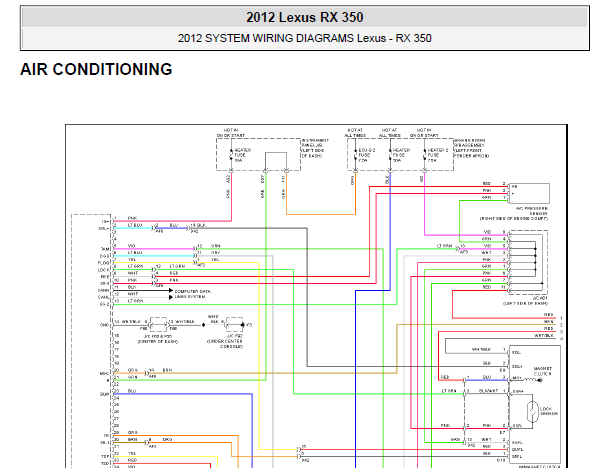
Task: Click the HEATER 10A fuse symbol
Action: (231, 155)
